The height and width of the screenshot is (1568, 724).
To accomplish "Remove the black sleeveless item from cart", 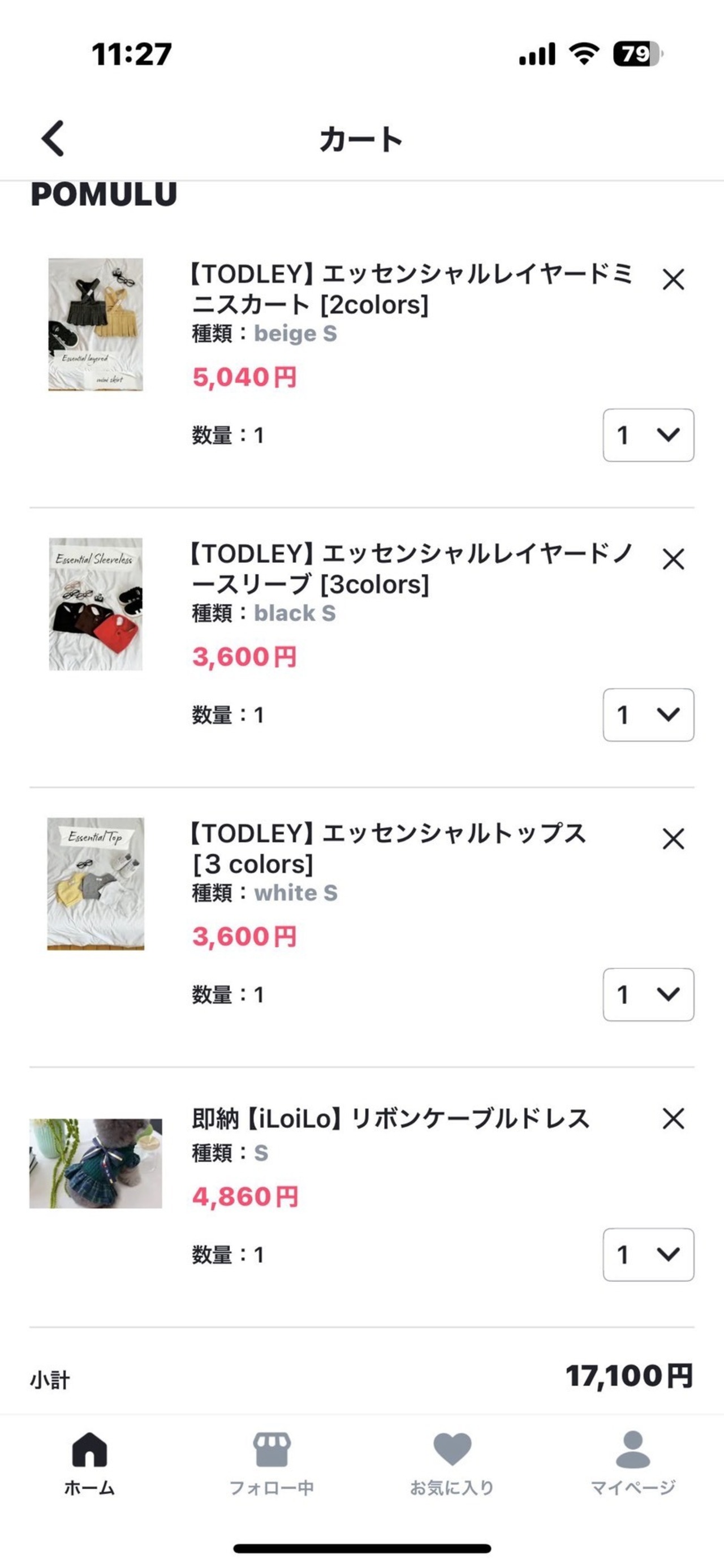I will tap(673, 559).
